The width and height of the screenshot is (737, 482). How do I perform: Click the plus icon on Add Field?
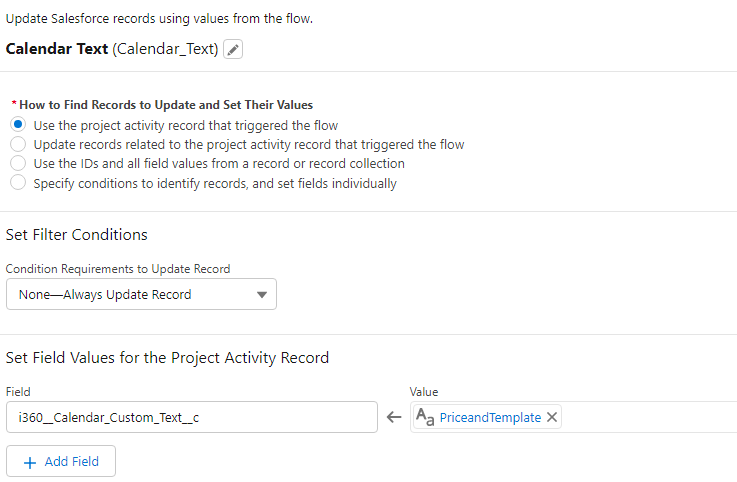tap(29, 461)
